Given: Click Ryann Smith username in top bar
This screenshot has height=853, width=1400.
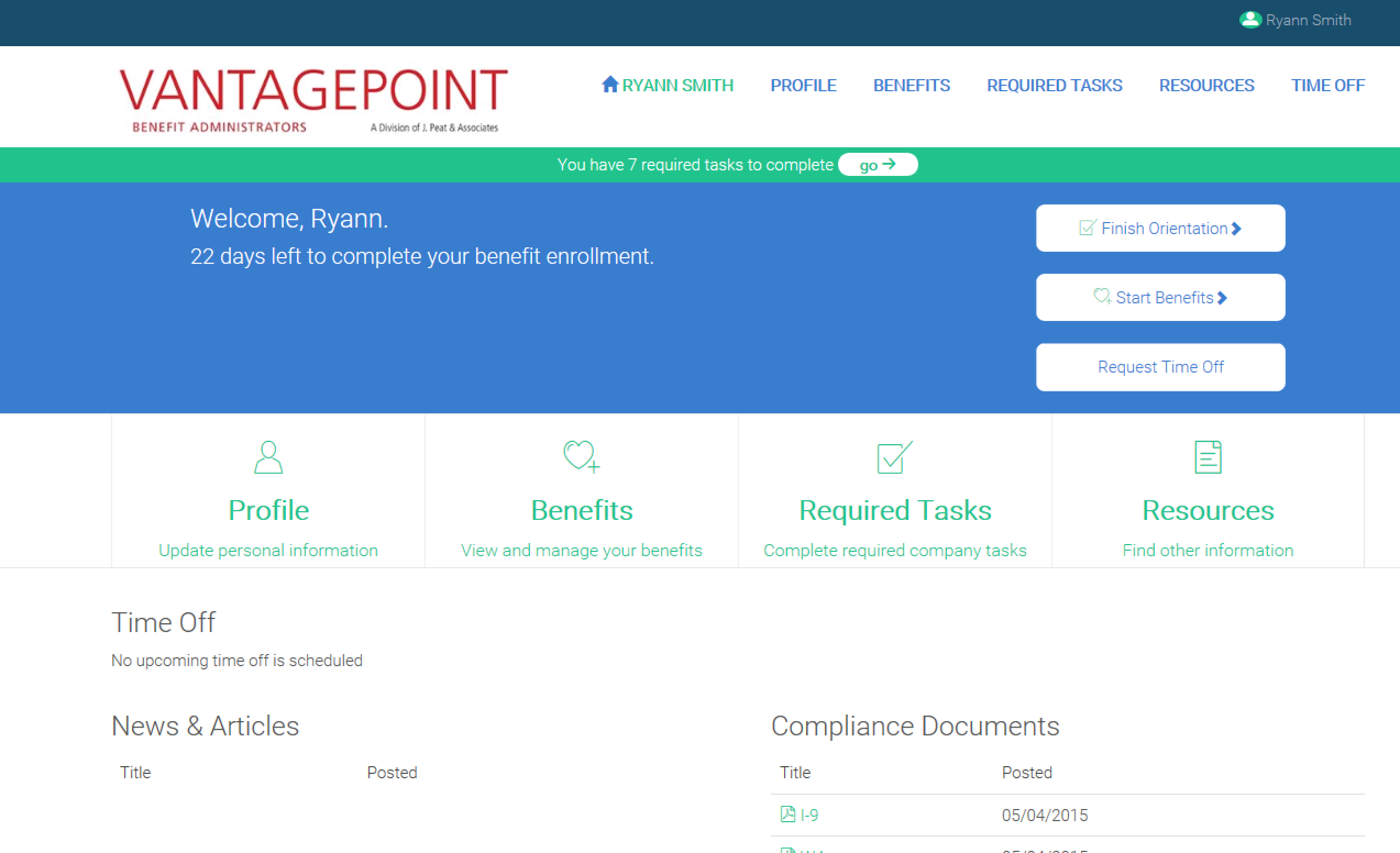Looking at the screenshot, I should click(x=1308, y=20).
